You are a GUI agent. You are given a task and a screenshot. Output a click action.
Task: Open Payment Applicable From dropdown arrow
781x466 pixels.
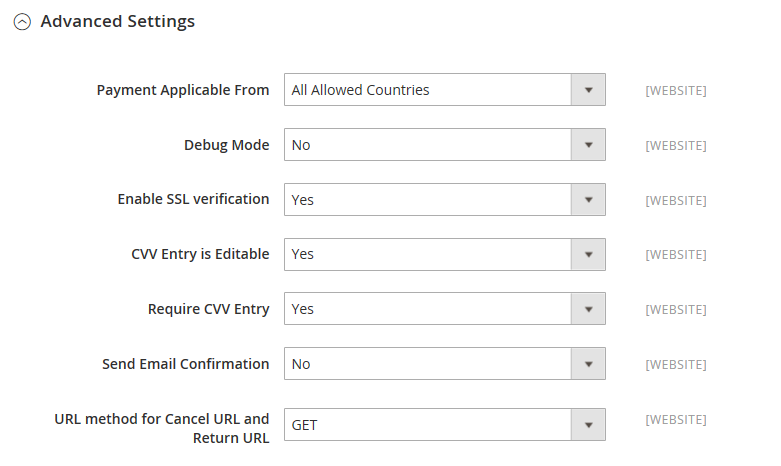point(588,90)
